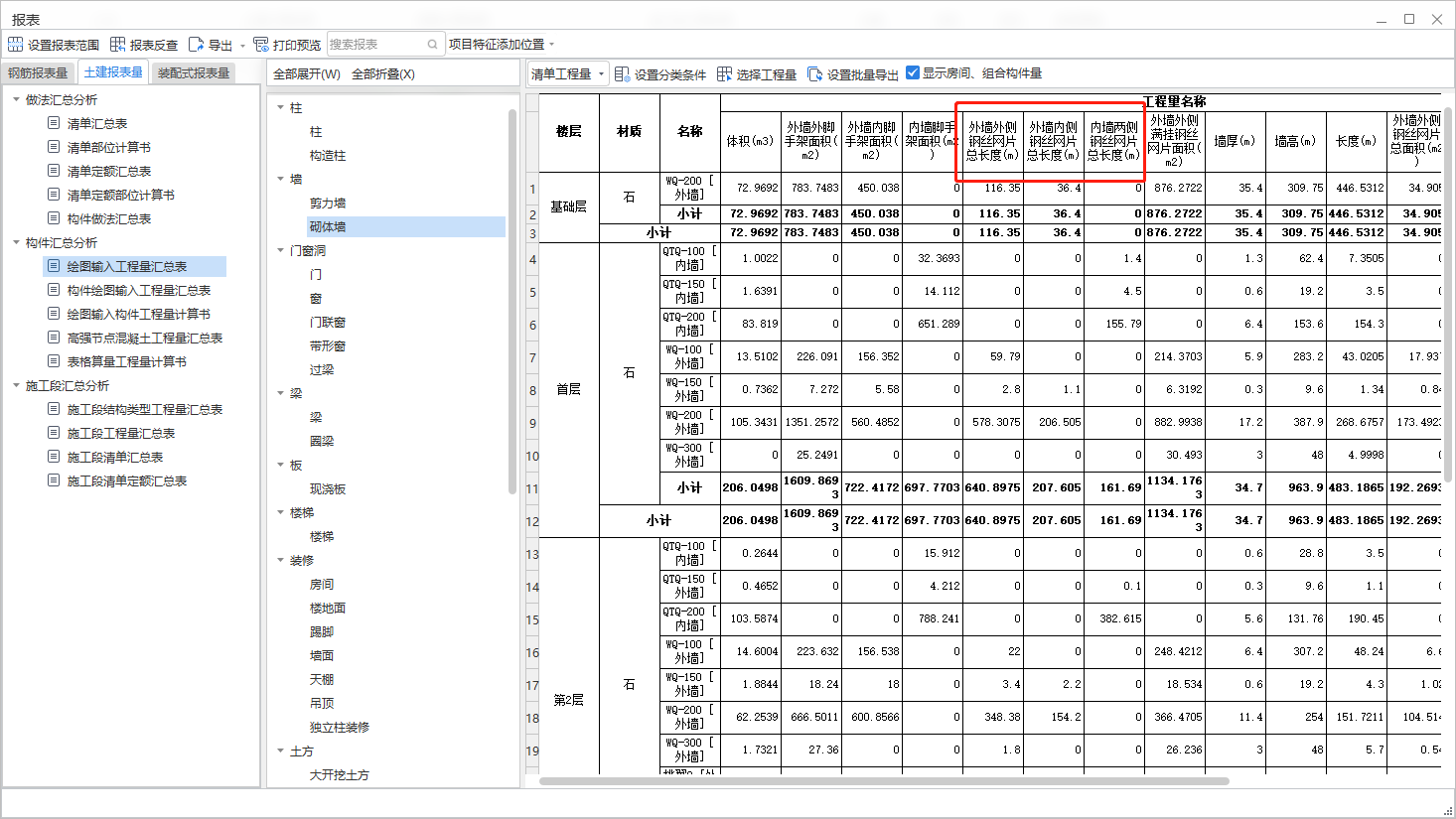The height and width of the screenshot is (819, 1456).
Task: Collapse the 墙 category node
Action: pos(281,179)
